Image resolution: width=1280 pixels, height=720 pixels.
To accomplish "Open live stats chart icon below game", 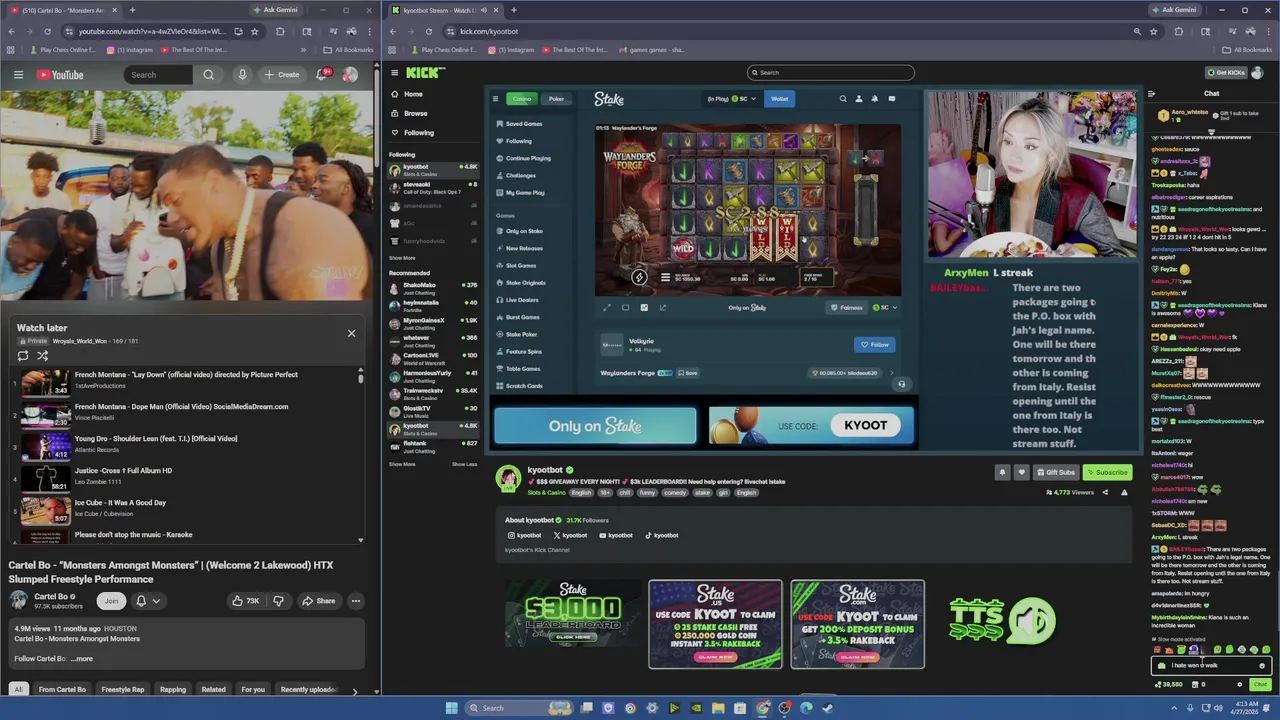I will 644,308.
